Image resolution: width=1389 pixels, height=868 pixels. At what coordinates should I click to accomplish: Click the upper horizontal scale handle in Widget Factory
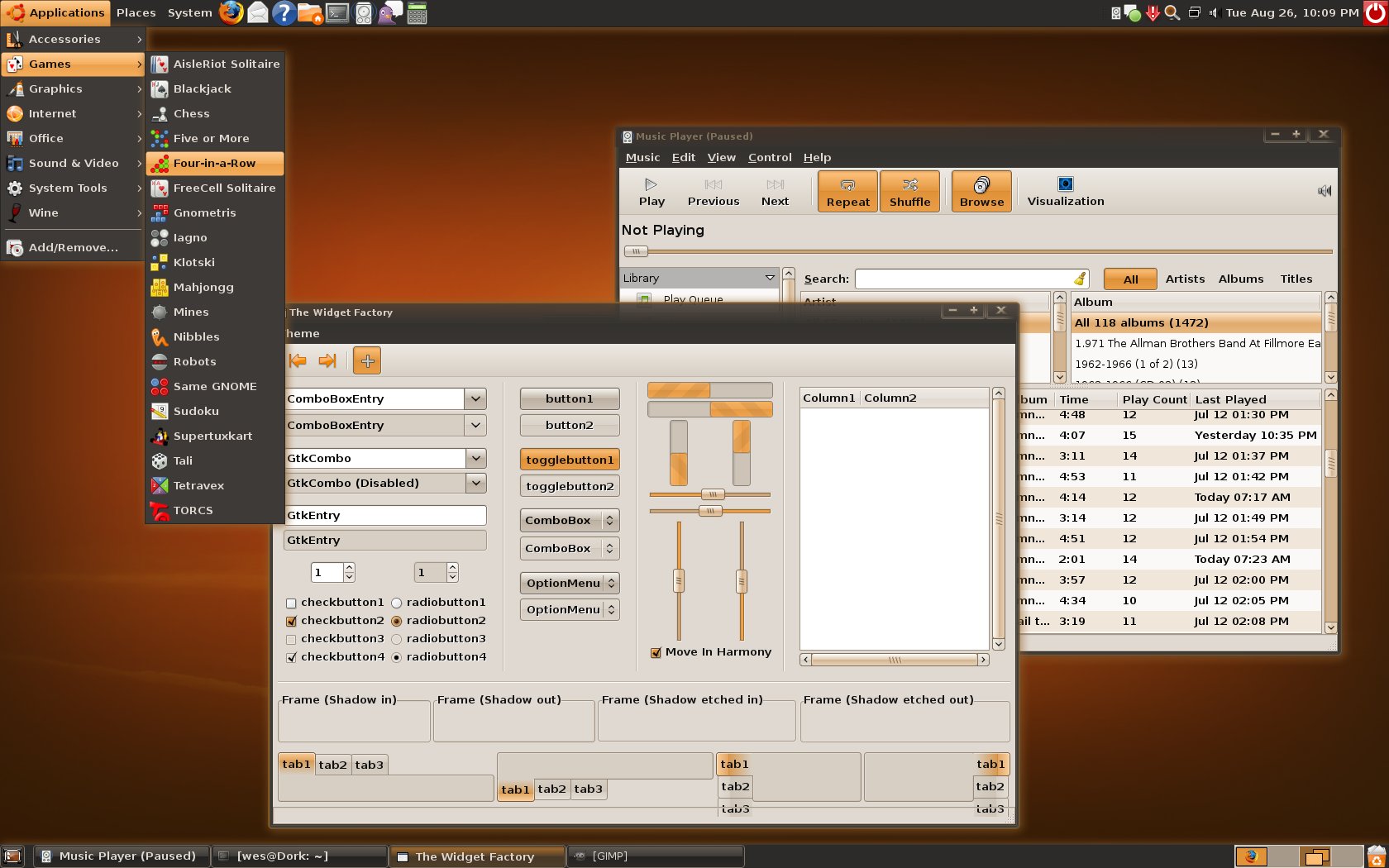click(713, 494)
